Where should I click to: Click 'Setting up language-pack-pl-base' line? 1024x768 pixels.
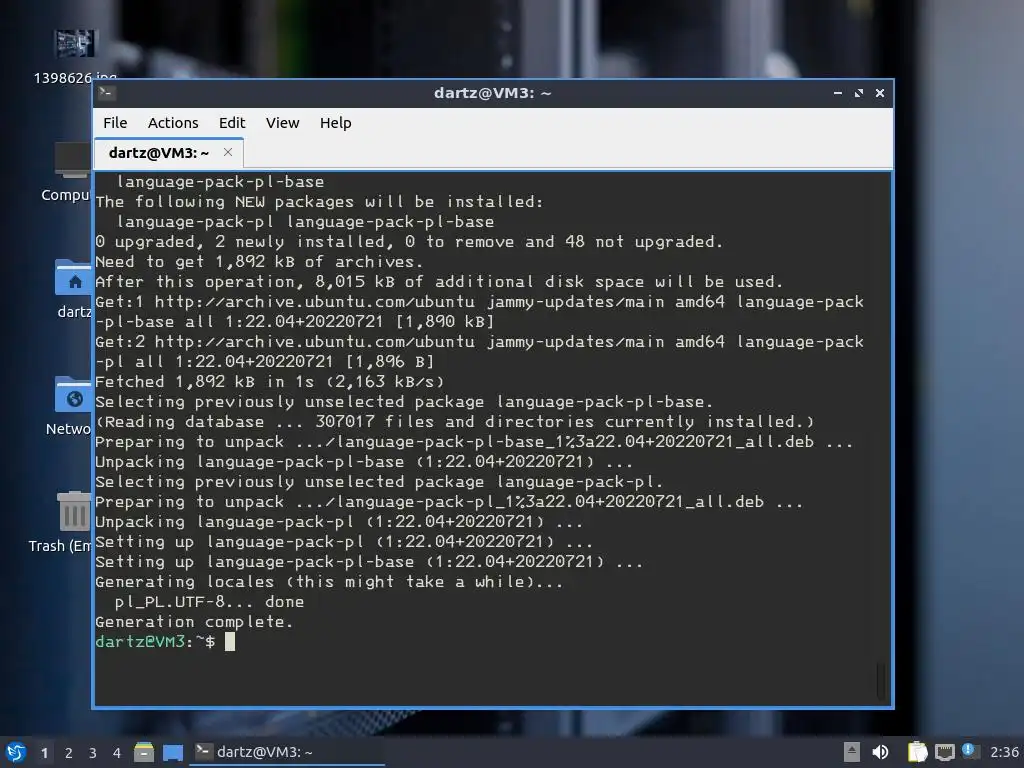[x=369, y=562]
